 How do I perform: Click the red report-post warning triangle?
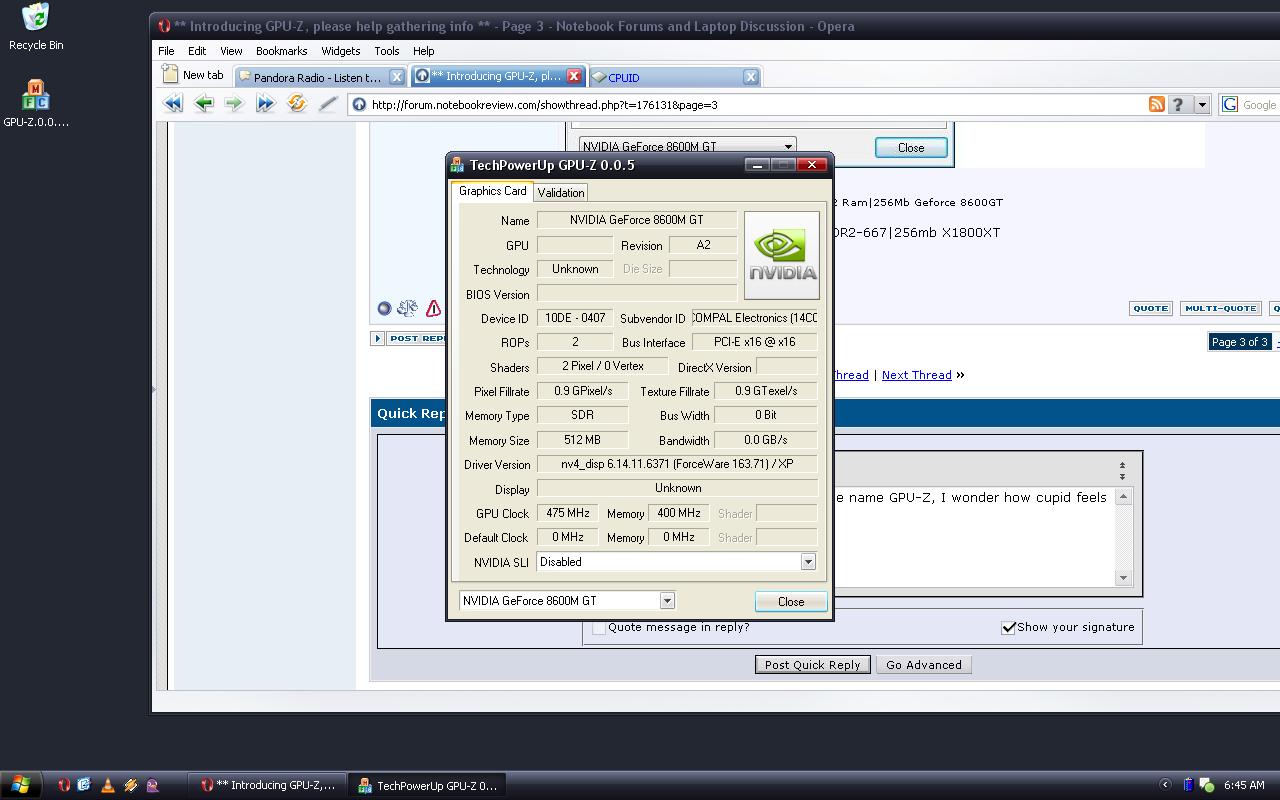[x=433, y=309]
